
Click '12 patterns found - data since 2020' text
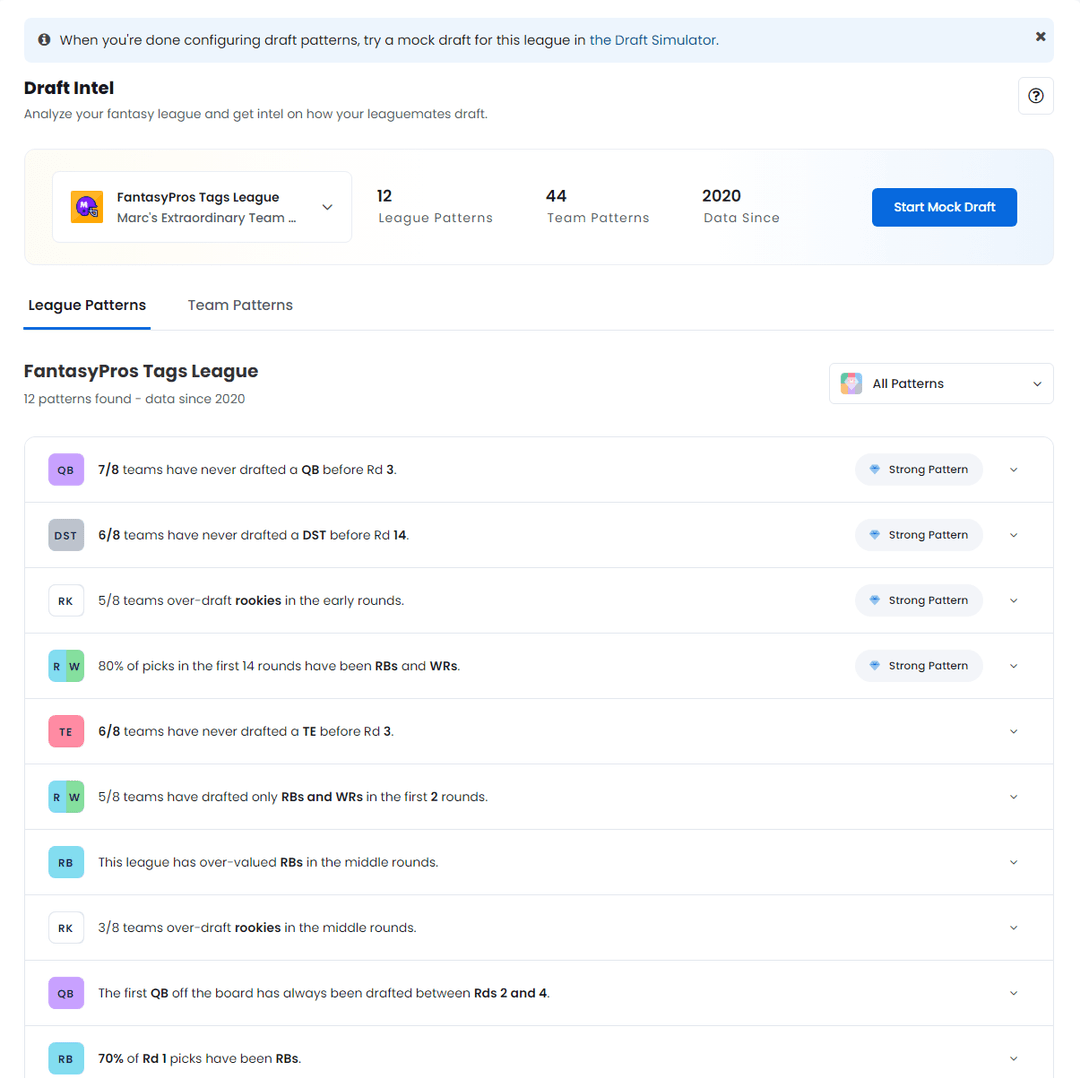coord(134,399)
